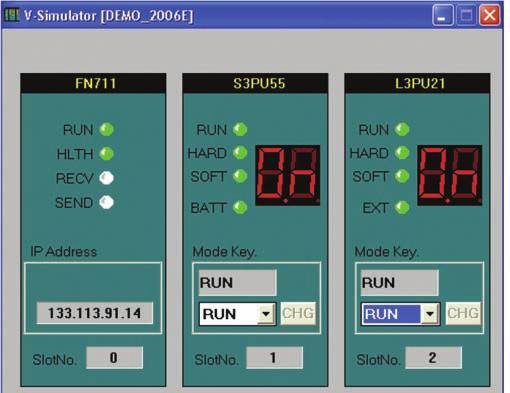This screenshot has height=393, width=510.
Task: Click the L3PU21 RUN indicator light
Action: [402, 130]
